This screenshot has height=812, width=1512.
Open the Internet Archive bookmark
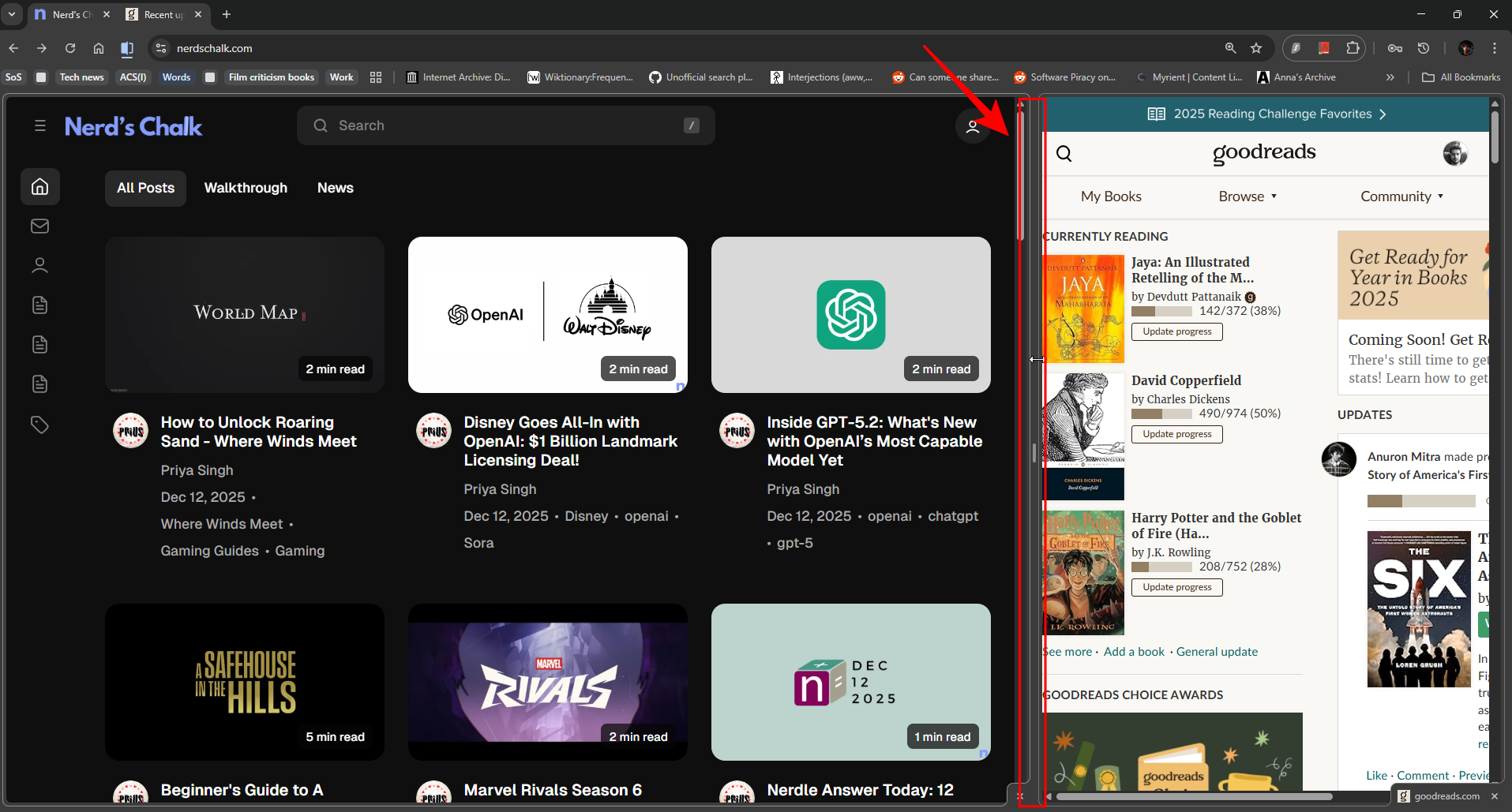[x=459, y=77]
